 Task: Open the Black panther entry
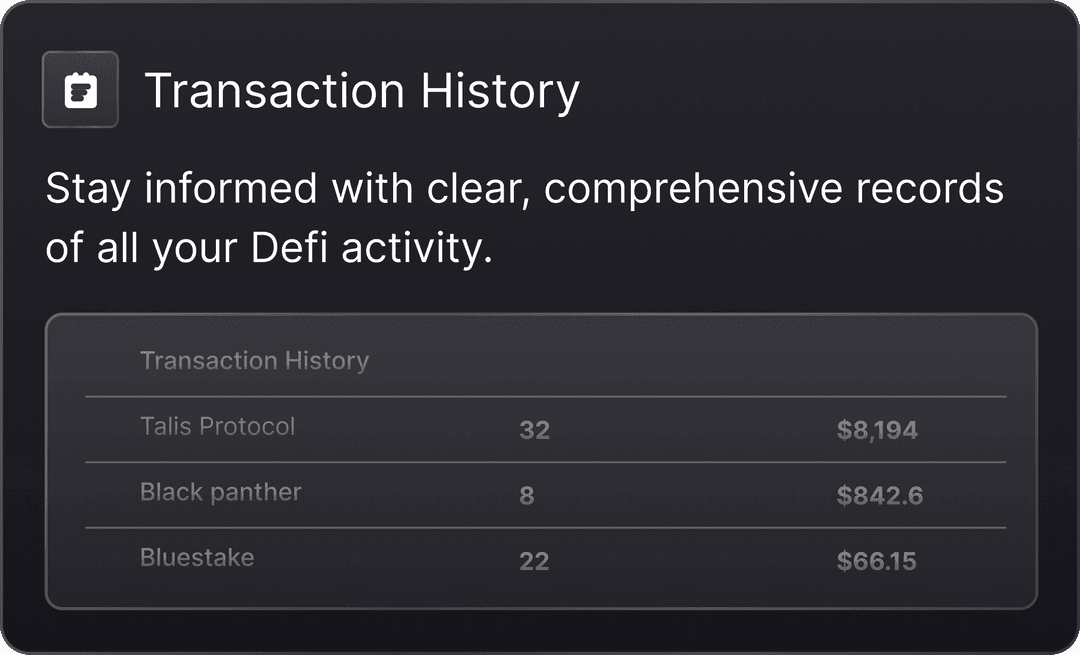coord(220,492)
